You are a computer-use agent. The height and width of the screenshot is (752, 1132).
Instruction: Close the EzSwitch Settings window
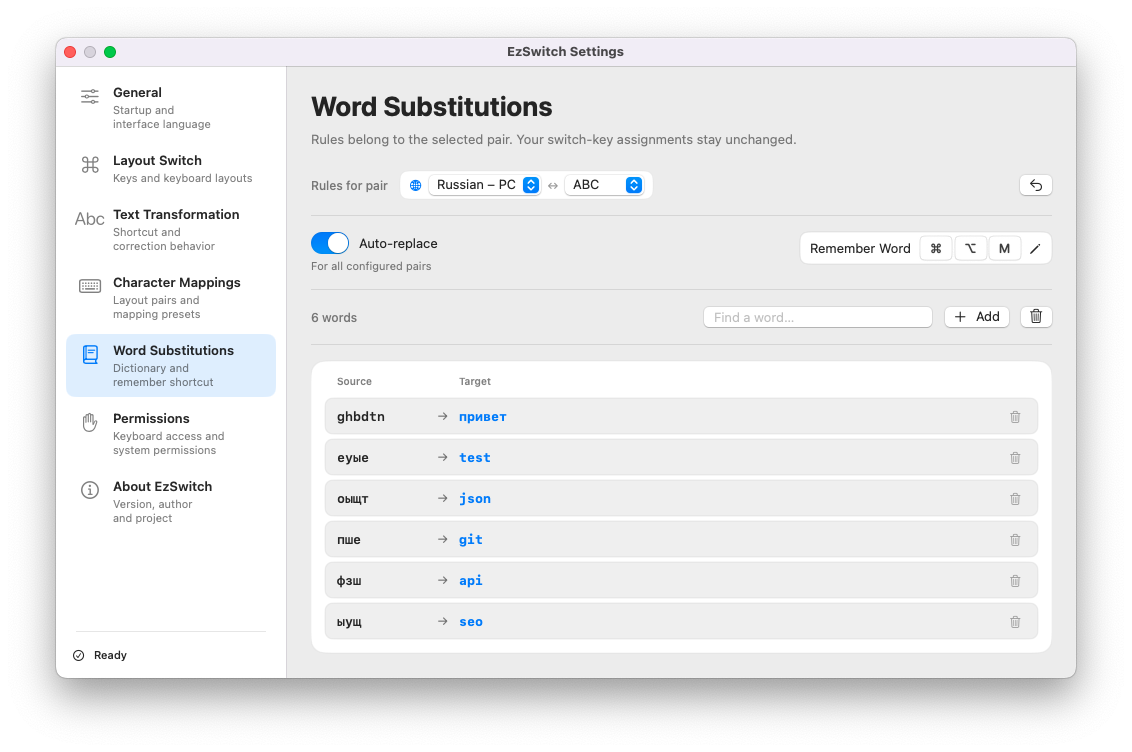pyautogui.click(x=70, y=52)
